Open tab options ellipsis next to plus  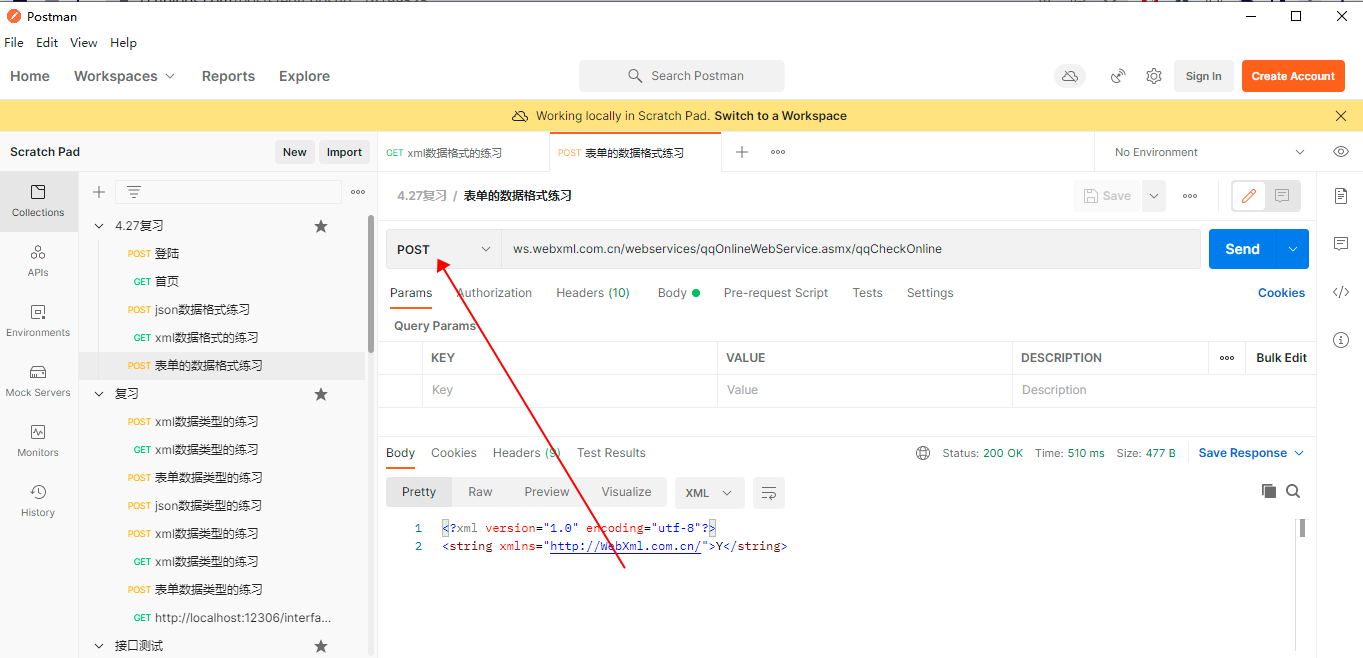[778, 152]
